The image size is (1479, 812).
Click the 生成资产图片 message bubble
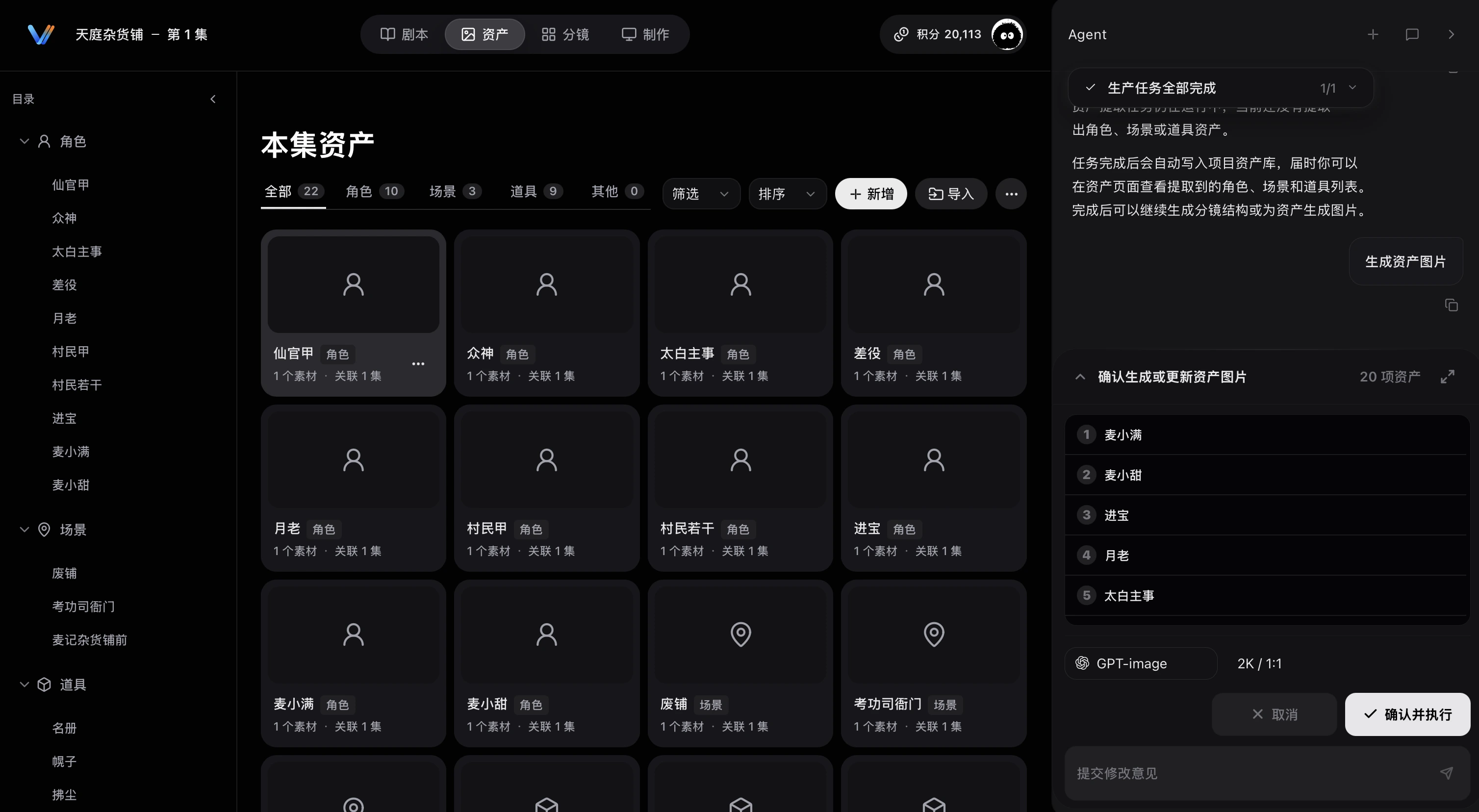pyautogui.click(x=1405, y=261)
